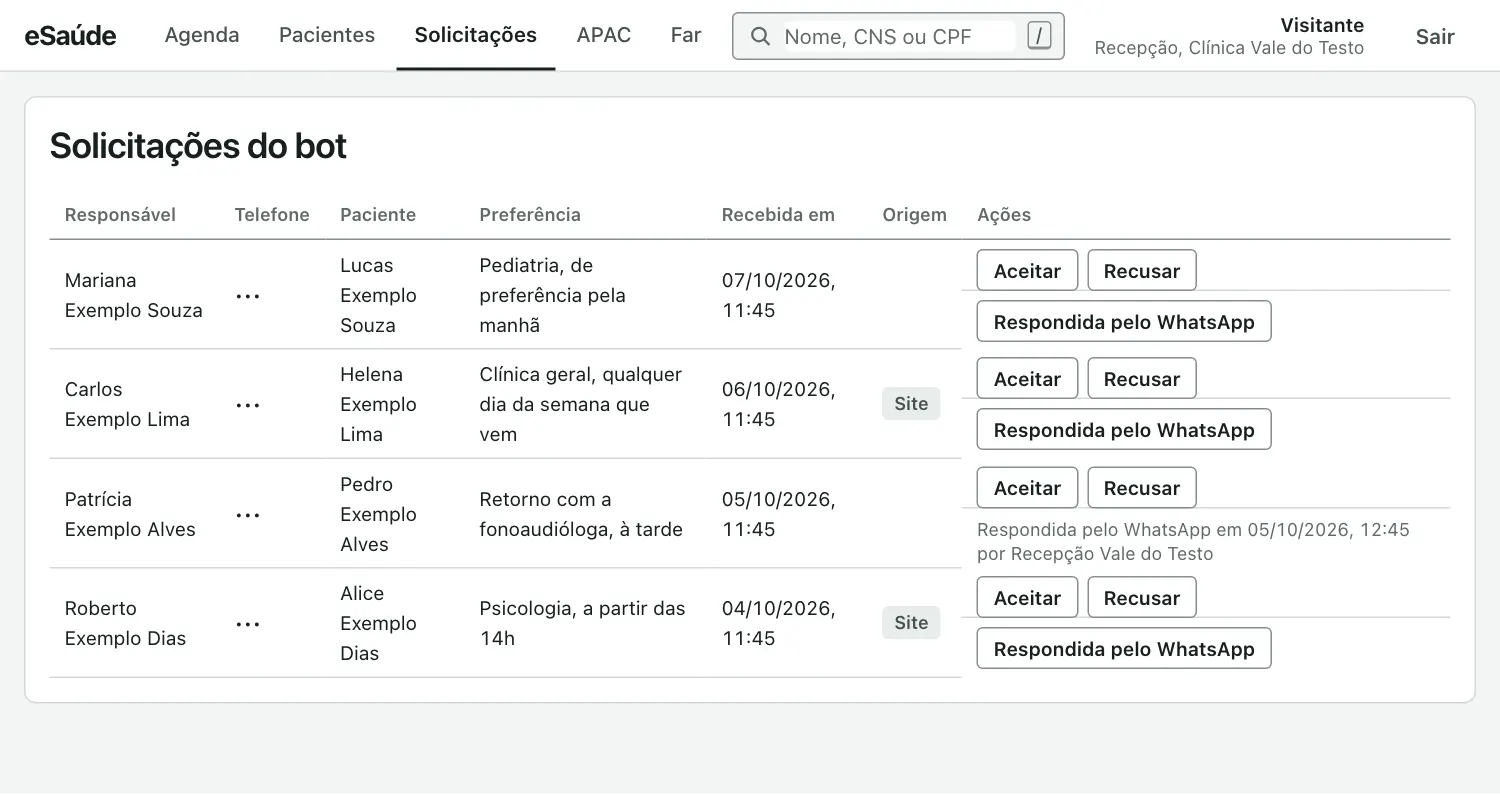1500x794 pixels.
Task: Mark Mariana's request Respondida pelo WhatsApp
Action: click(1124, 322)
